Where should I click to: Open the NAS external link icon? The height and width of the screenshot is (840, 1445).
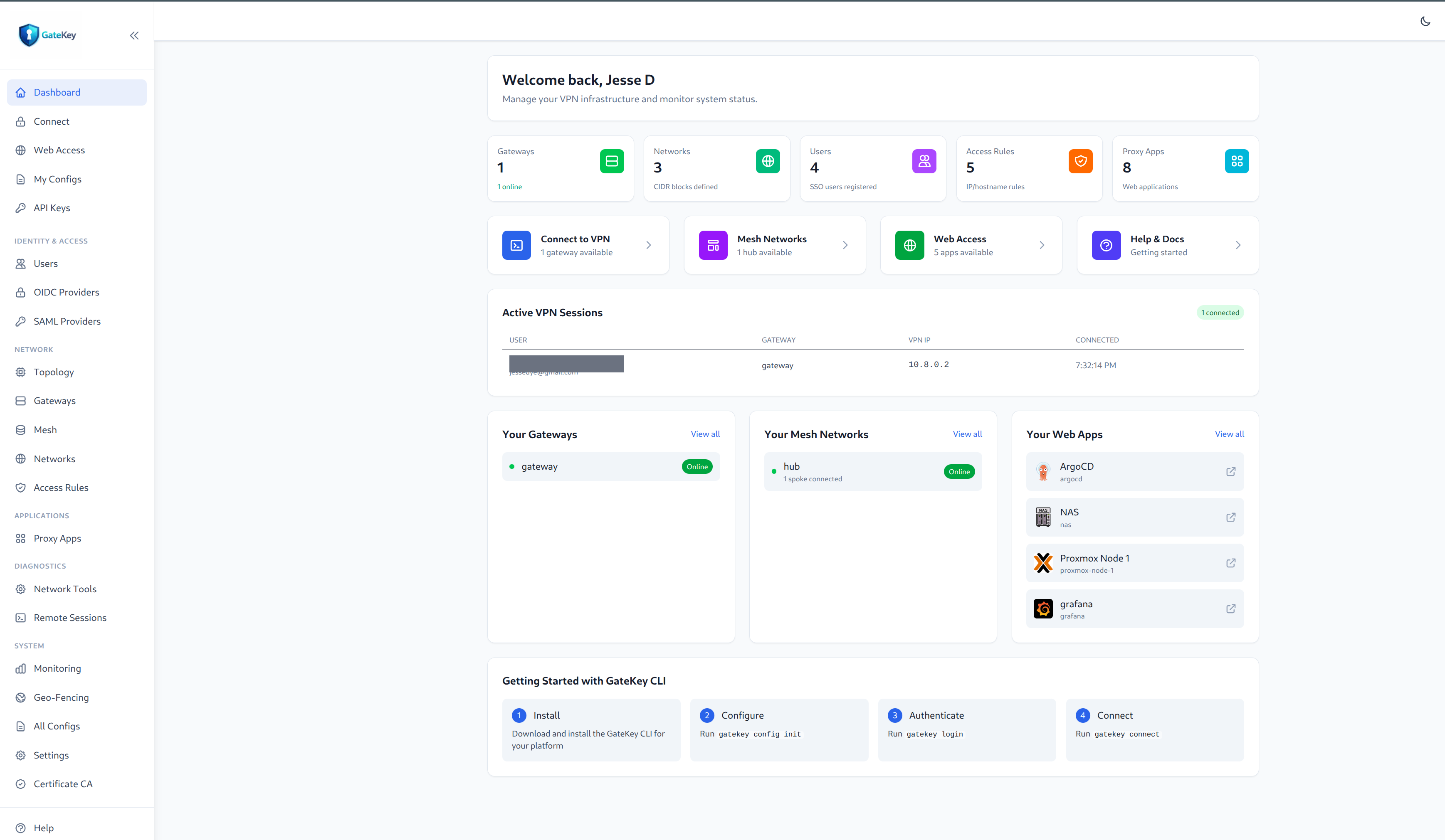(x=1230, y=517)
